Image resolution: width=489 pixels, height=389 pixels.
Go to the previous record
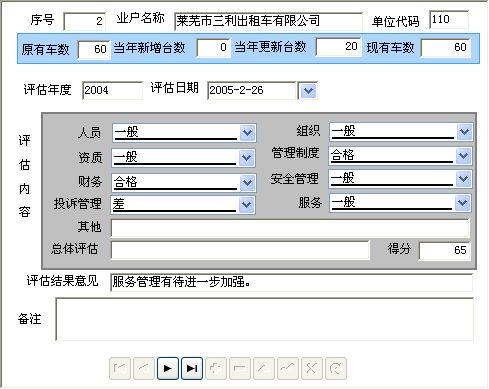144,368
